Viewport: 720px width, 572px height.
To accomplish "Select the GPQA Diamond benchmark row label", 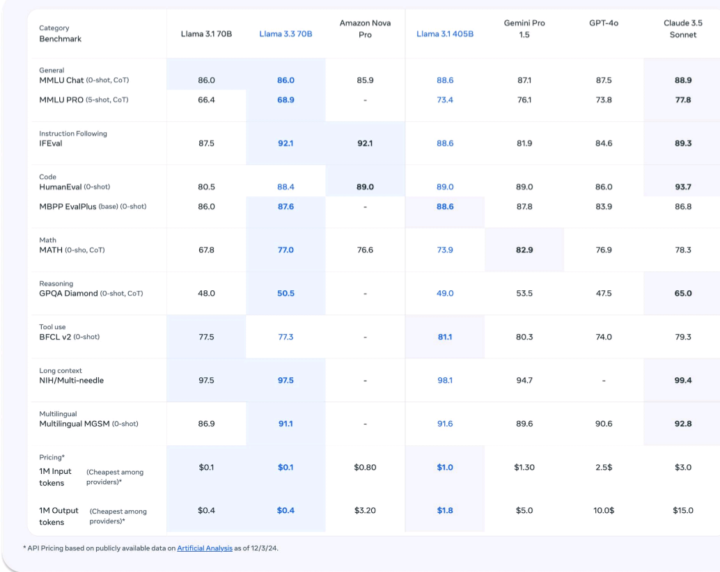I will [90, 293].
